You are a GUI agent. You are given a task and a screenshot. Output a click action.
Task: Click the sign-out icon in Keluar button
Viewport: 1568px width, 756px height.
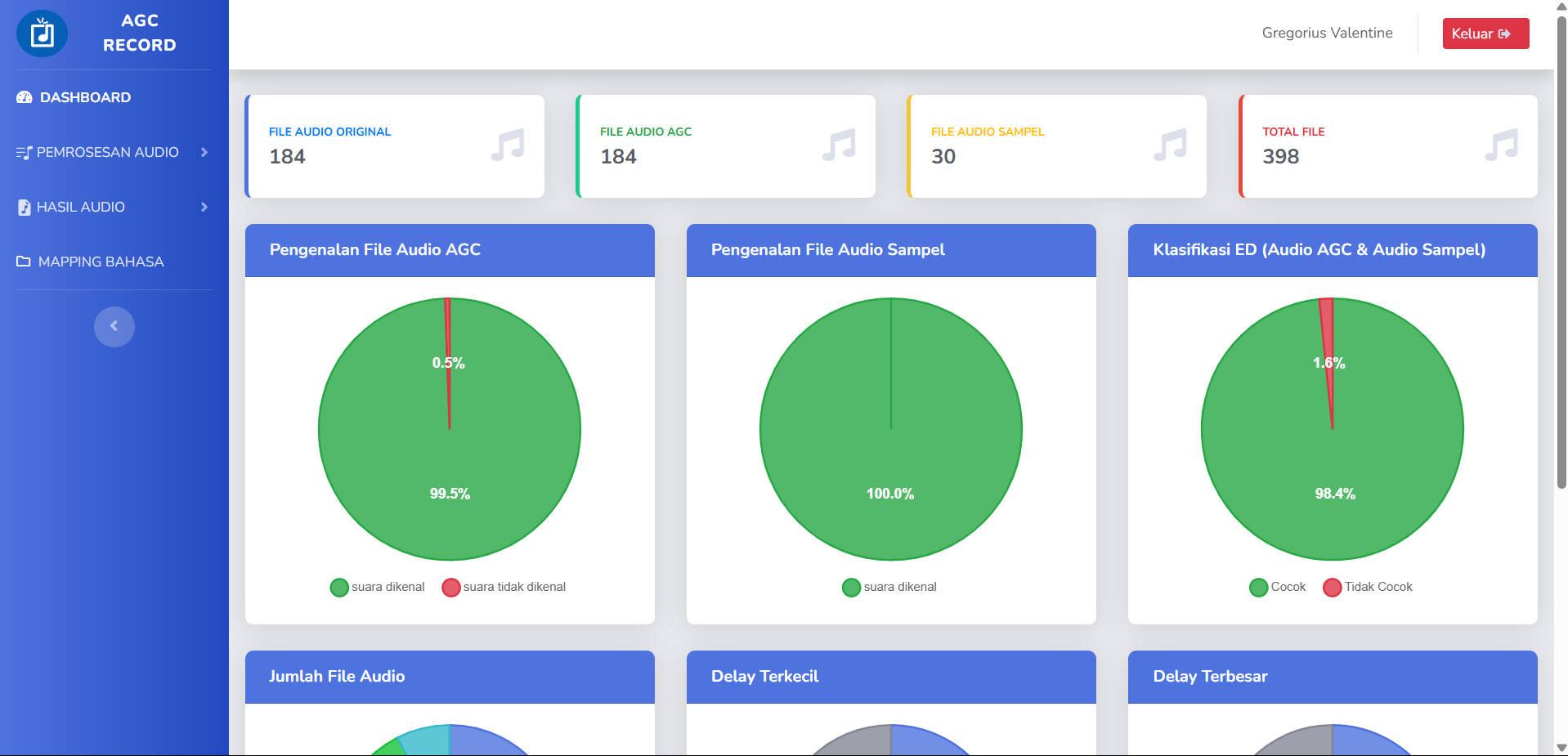pos(1504,34)
